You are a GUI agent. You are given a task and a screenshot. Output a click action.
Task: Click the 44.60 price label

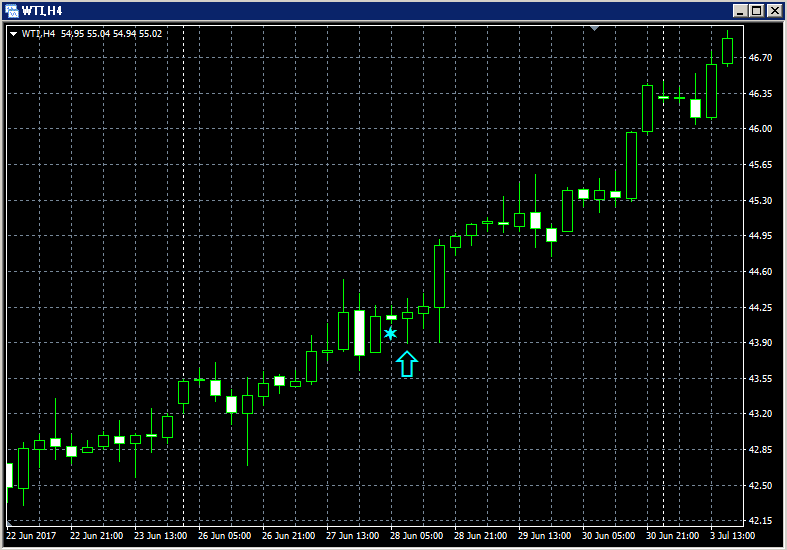[x=760, y=271]
